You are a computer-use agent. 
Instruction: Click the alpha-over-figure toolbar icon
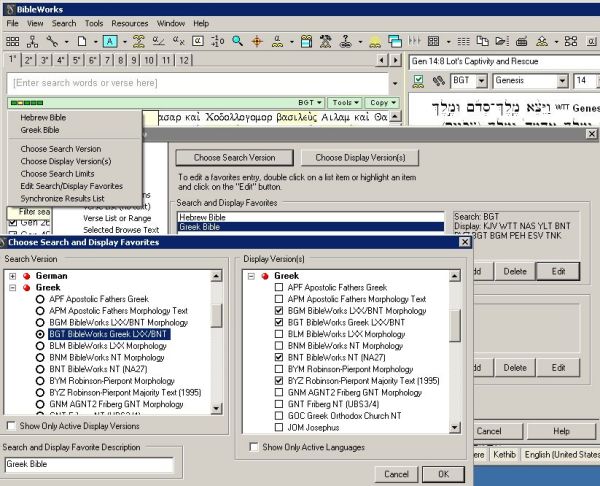click(x=277, y=41)
